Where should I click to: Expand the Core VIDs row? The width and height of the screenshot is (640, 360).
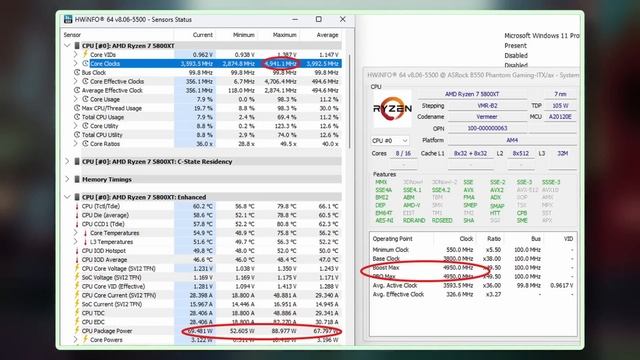tap(76, 54)
